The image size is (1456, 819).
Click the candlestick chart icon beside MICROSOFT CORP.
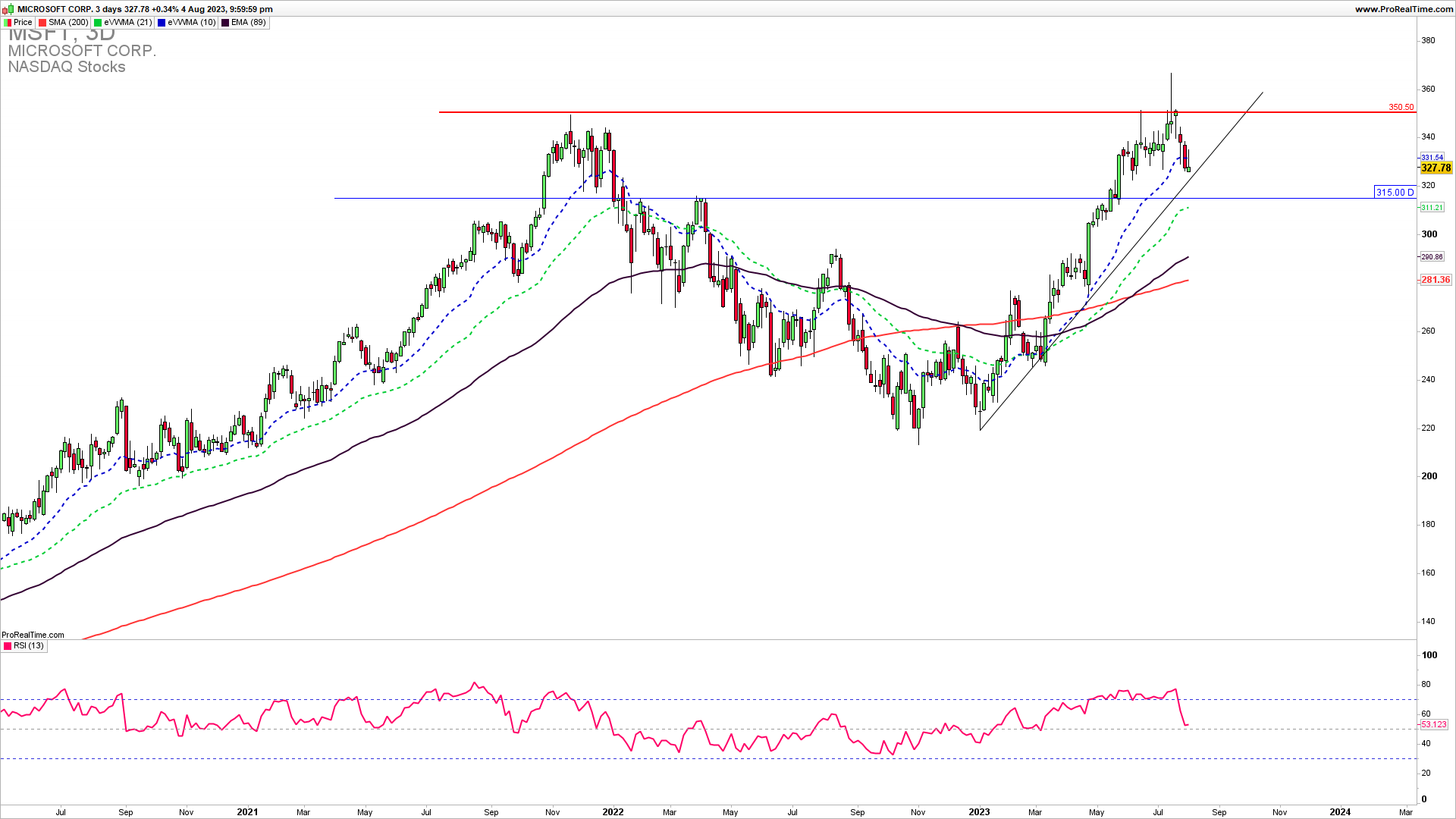click(10, 9)
